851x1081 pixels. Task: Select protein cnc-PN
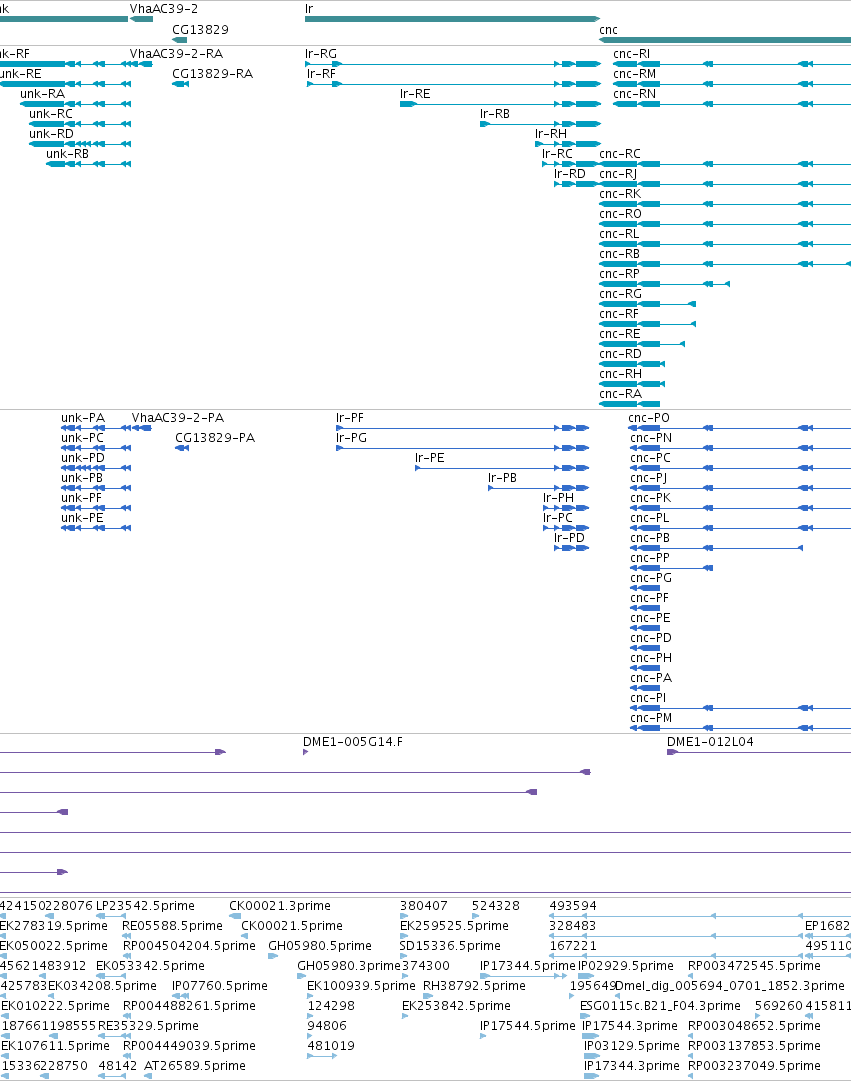click(651, 438)
